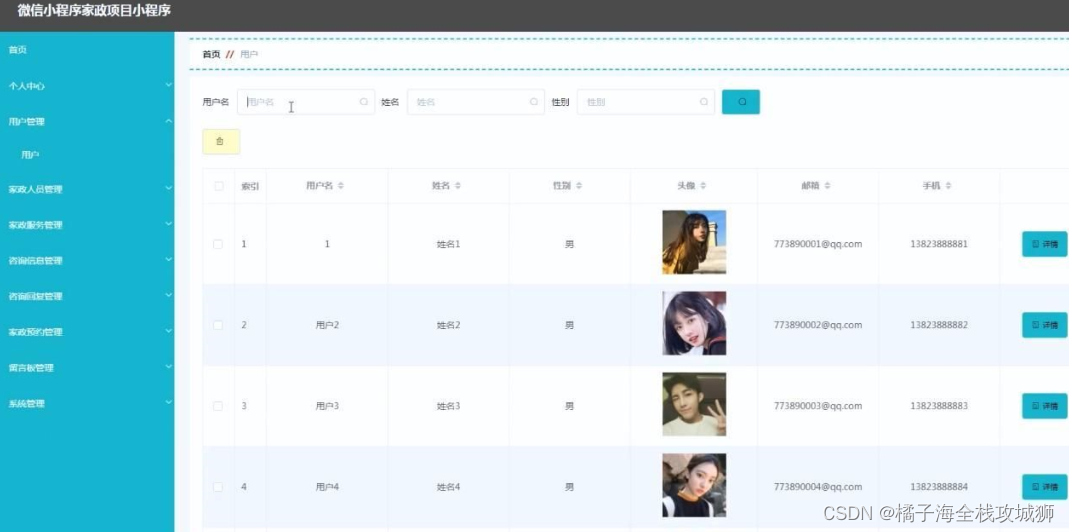This screenshot has height=532, width=1069.
Task: Click the 用户4 username cell
Action: click(327, 487)
